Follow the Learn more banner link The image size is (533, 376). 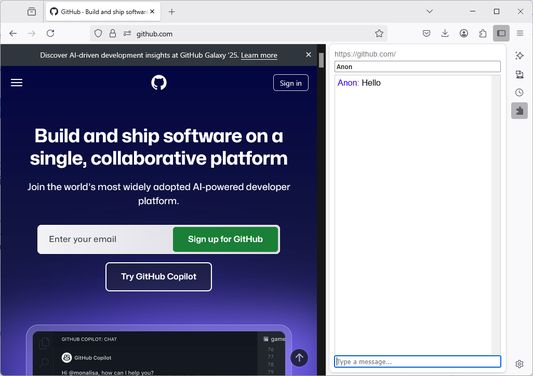click(259, 55)
